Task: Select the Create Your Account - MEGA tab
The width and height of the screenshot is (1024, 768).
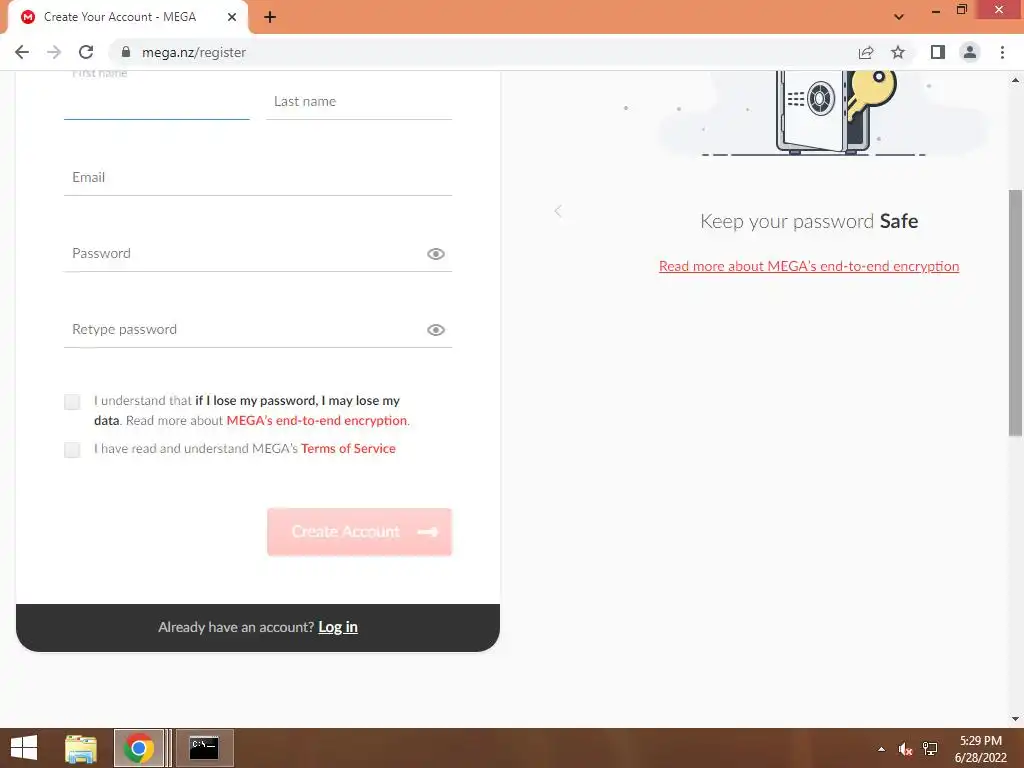Action: tap(127, 17)
